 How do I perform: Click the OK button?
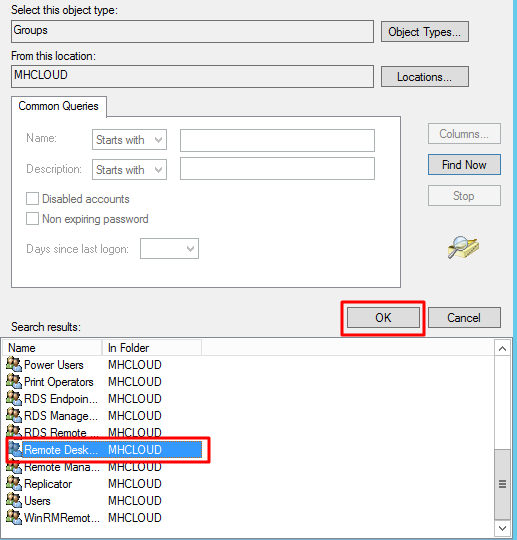(383, 318)
